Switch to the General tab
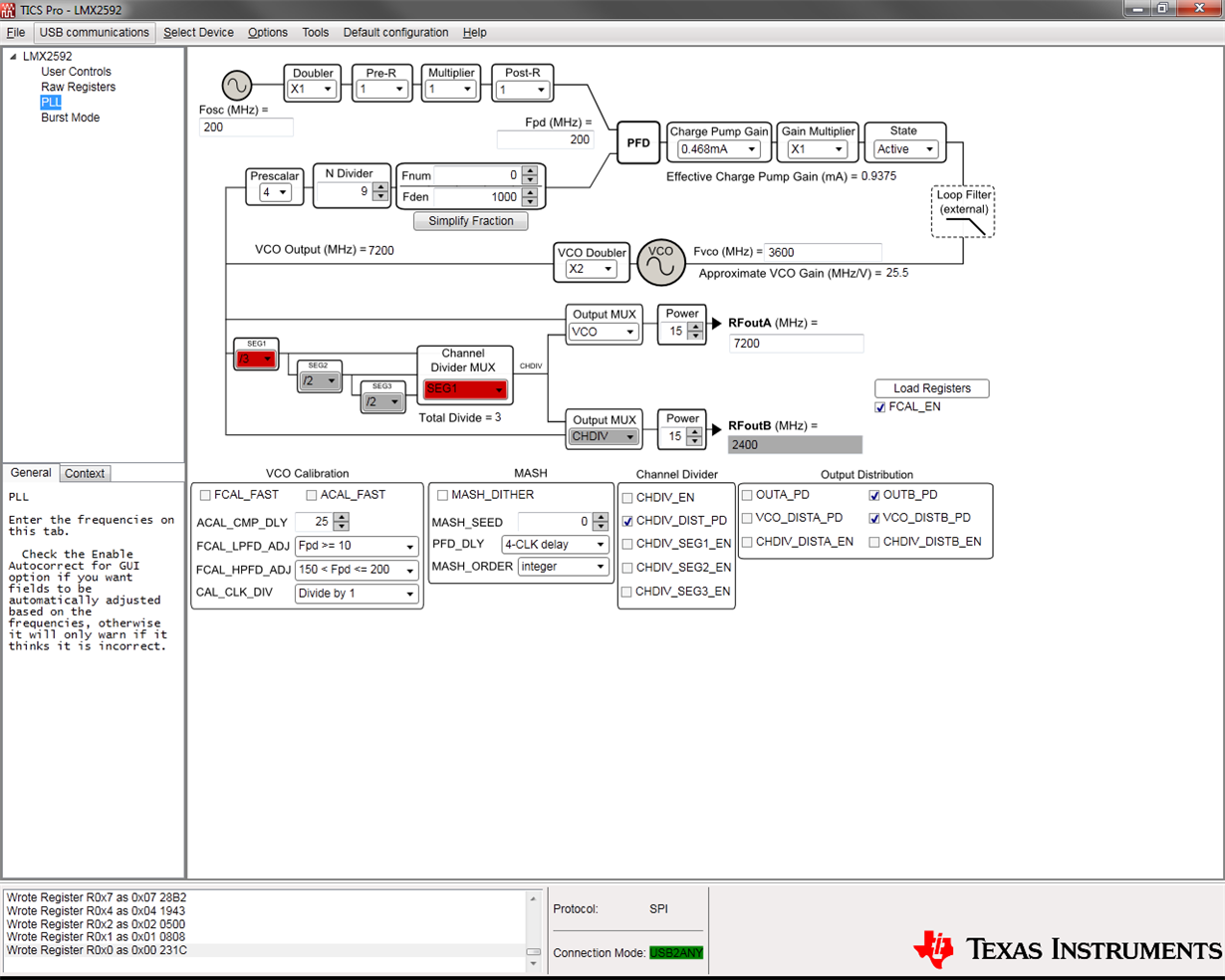This screenshot has width=1225, height=980. coord(31,473)
